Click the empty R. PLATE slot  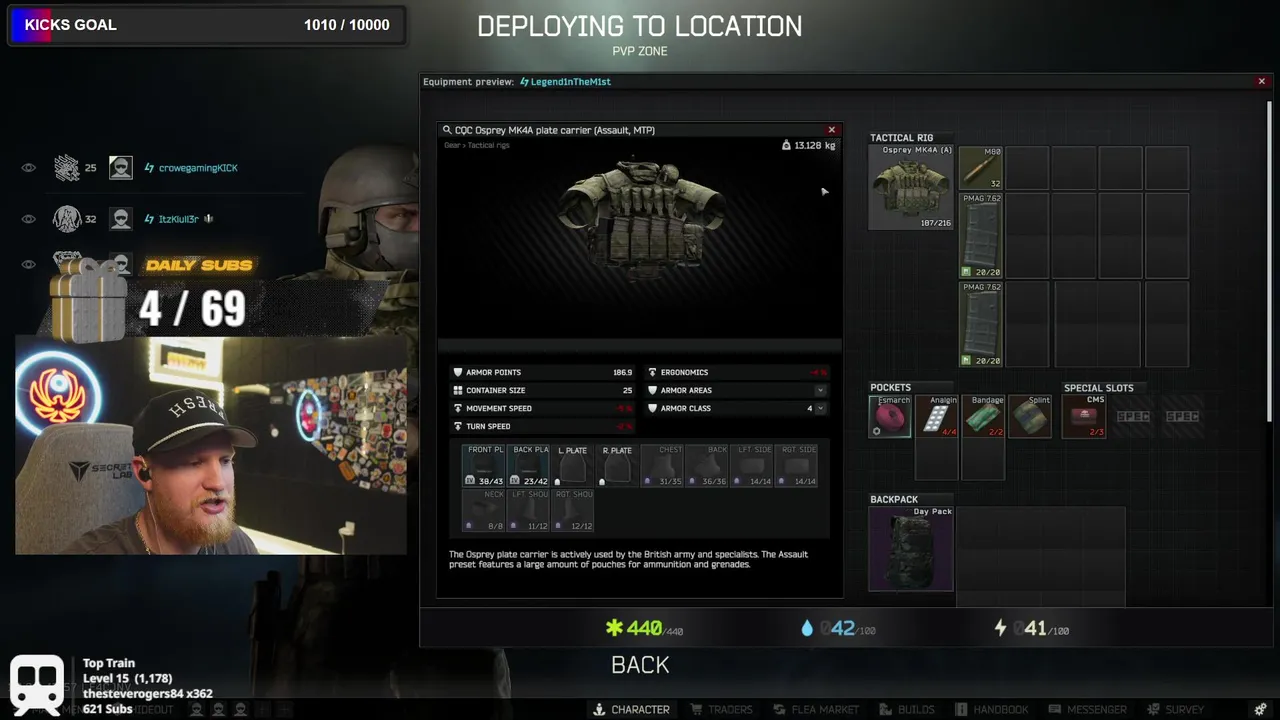pyautogui.click(x=617, y=466)
